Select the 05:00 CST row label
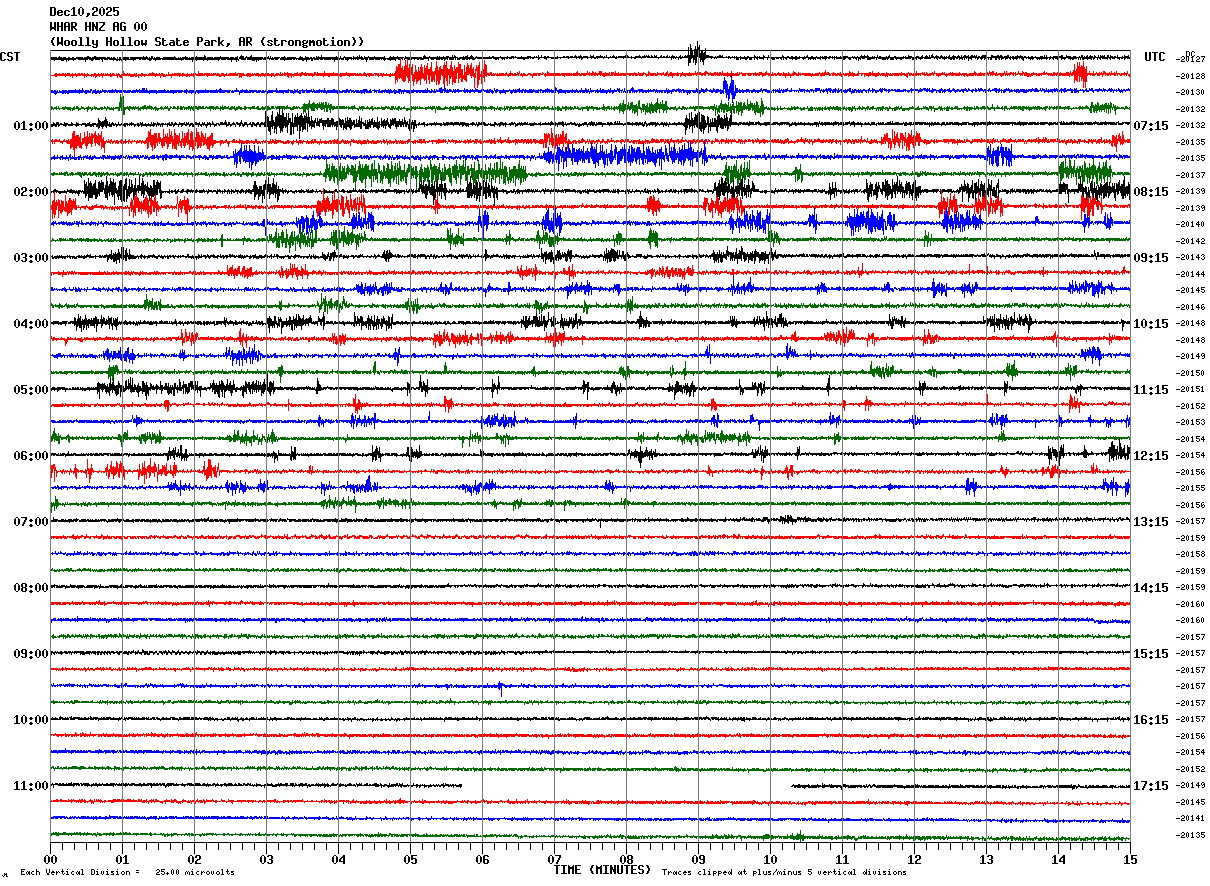 click(x=31, y=390)
